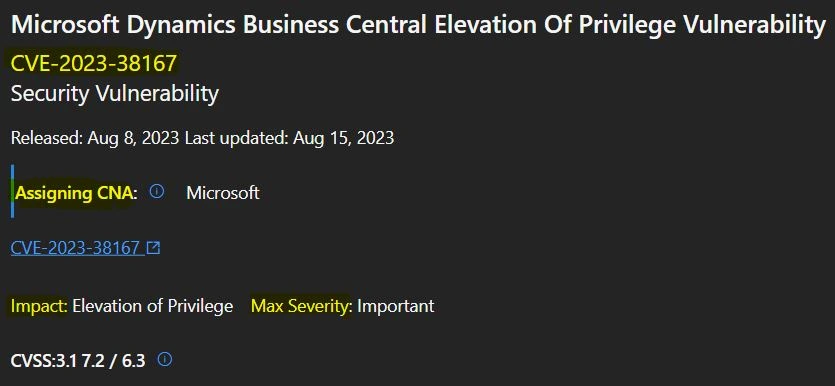Click the highlighted CVE-2023-38167 identifier text
Image resolution: width=835 pixels, height=386 pixels.
(94, 64)
